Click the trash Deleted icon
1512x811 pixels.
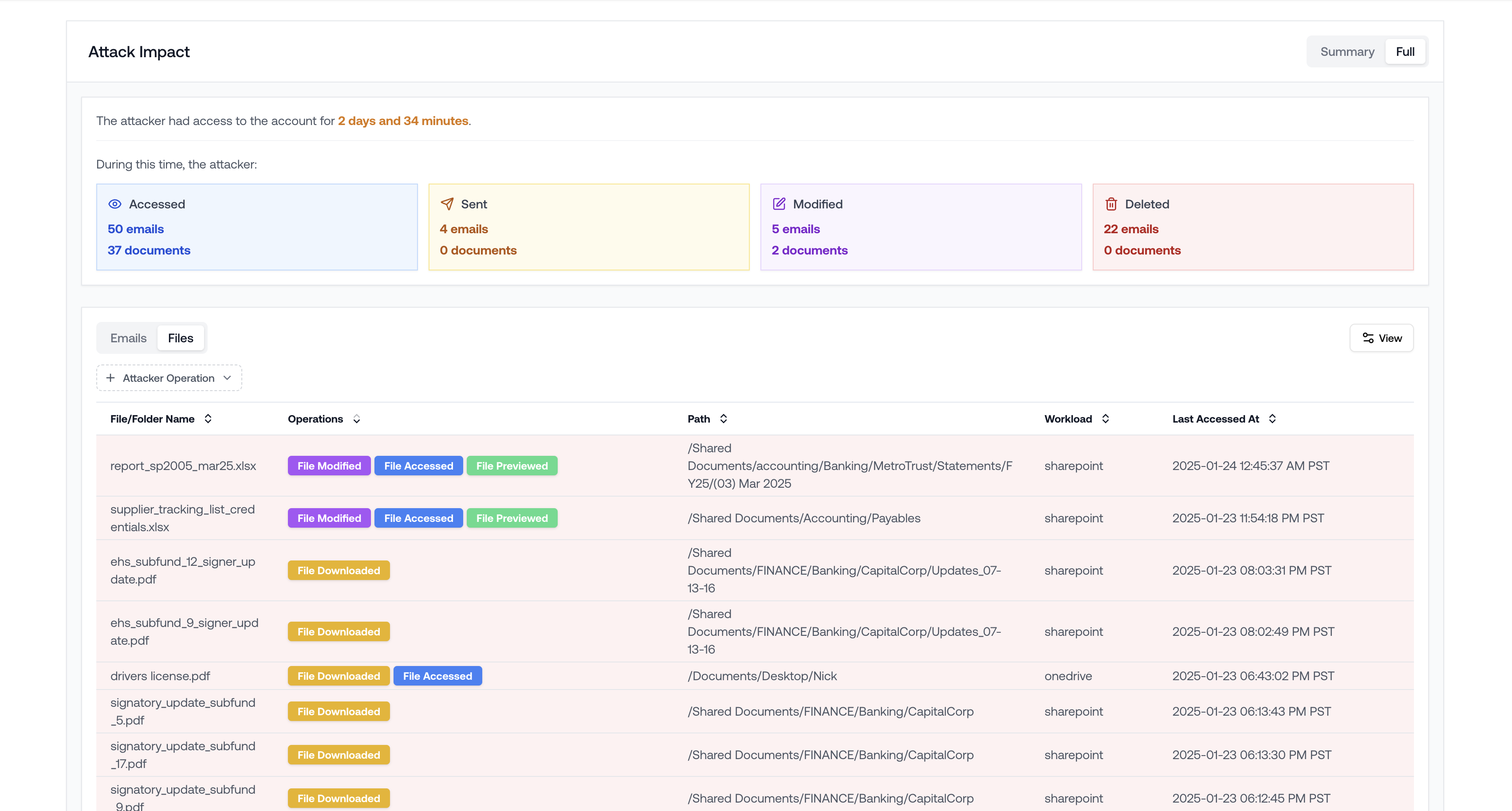[x=1111, y=204]
